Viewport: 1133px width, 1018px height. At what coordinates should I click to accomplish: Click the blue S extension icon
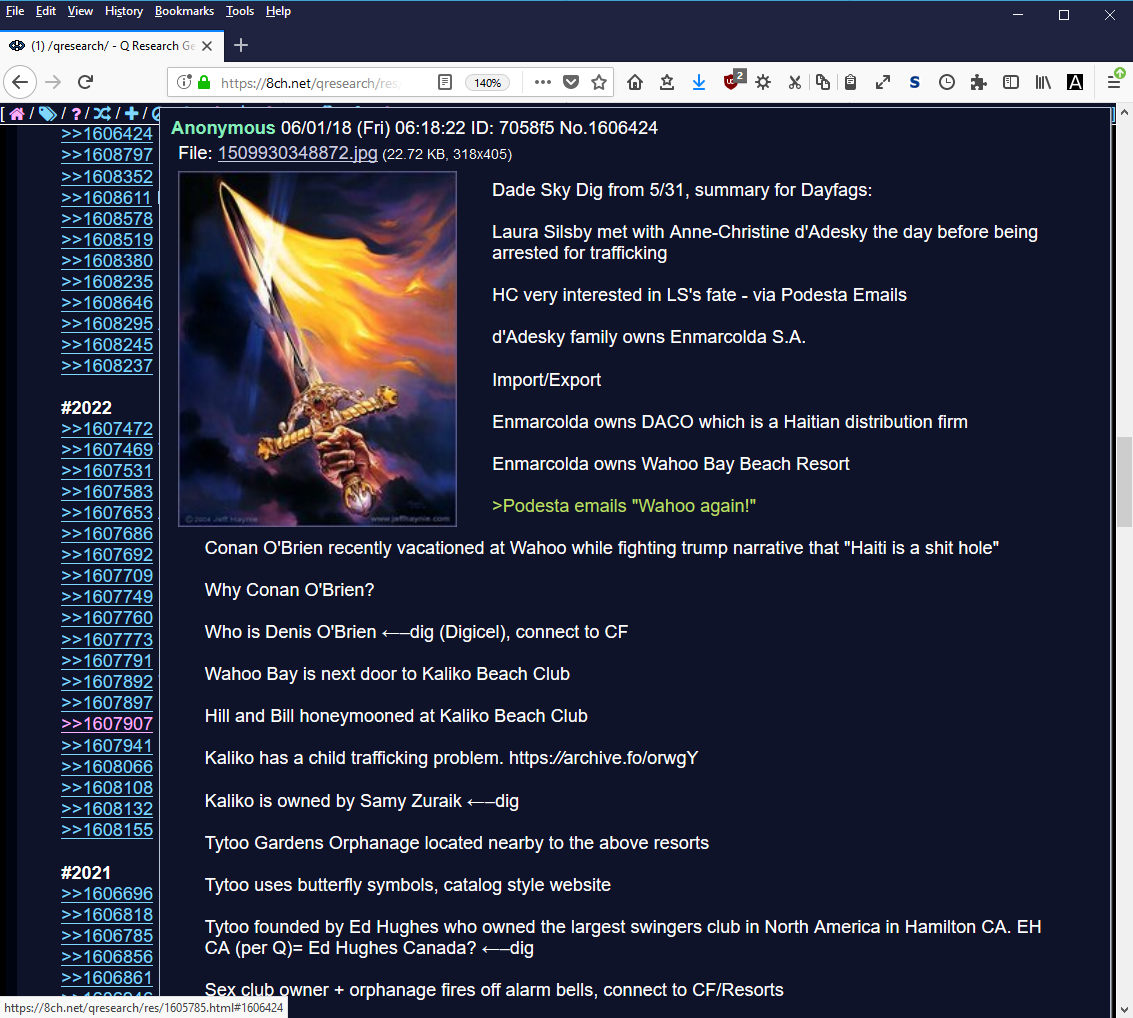coord(914,82)
